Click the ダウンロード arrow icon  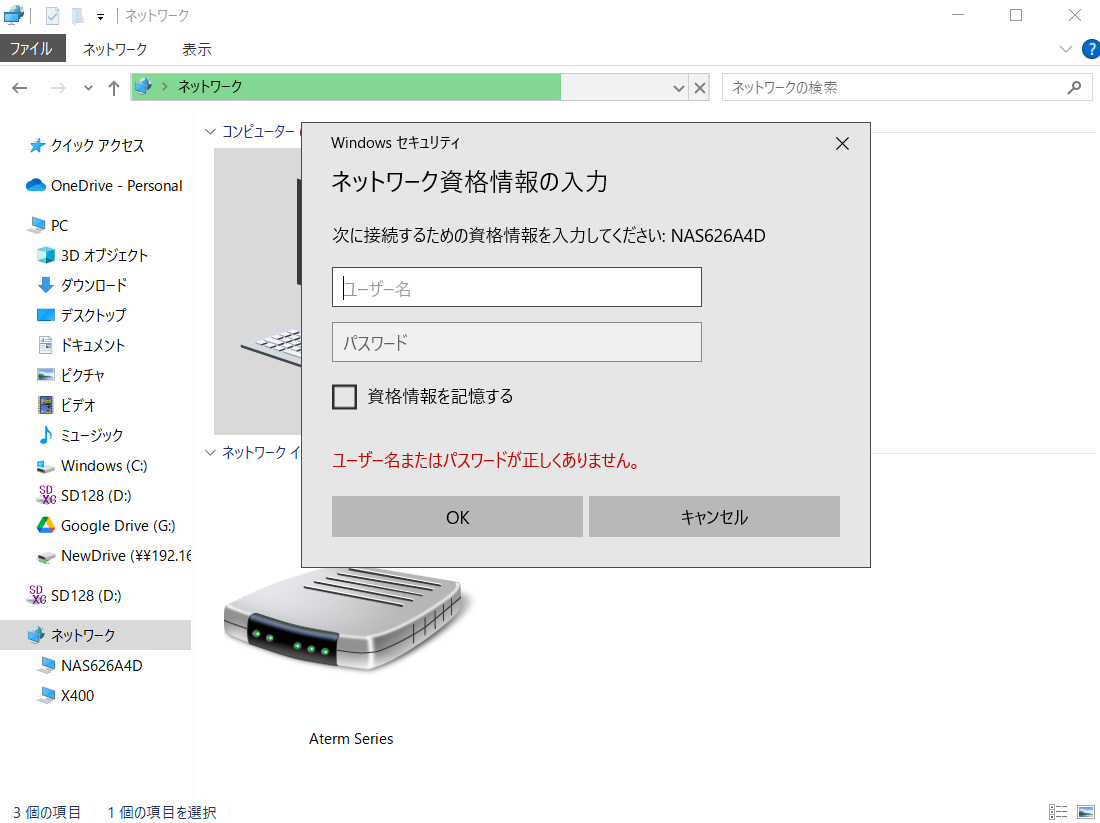46,285
